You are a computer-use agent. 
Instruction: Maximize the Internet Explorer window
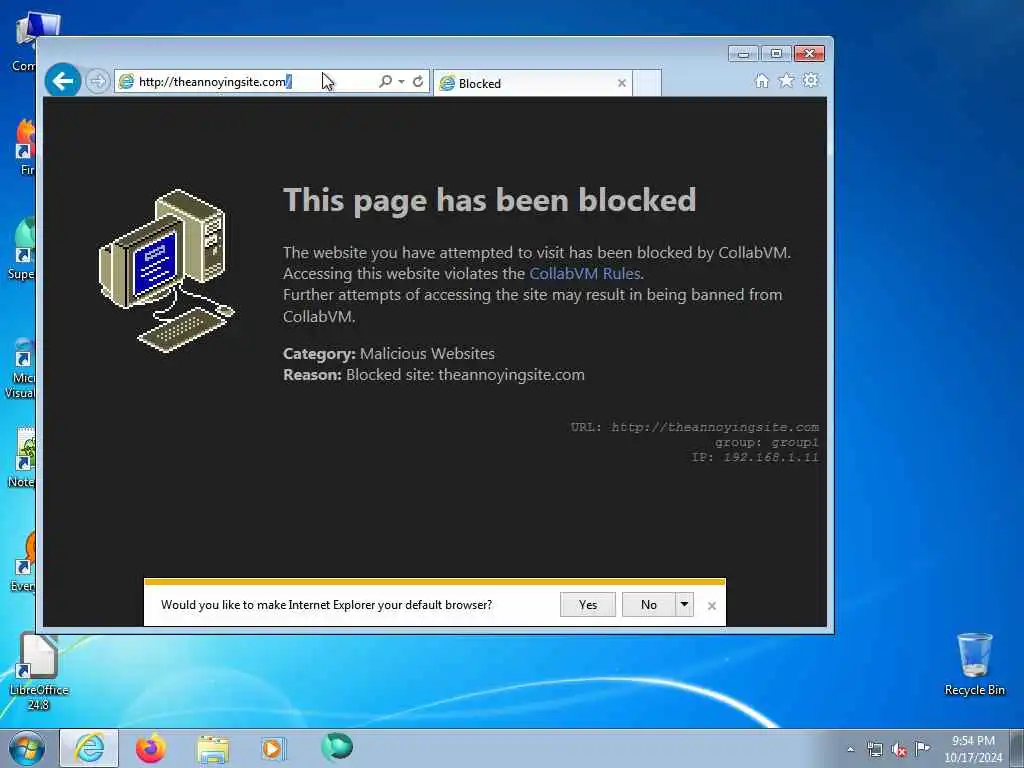coord(776,54)
